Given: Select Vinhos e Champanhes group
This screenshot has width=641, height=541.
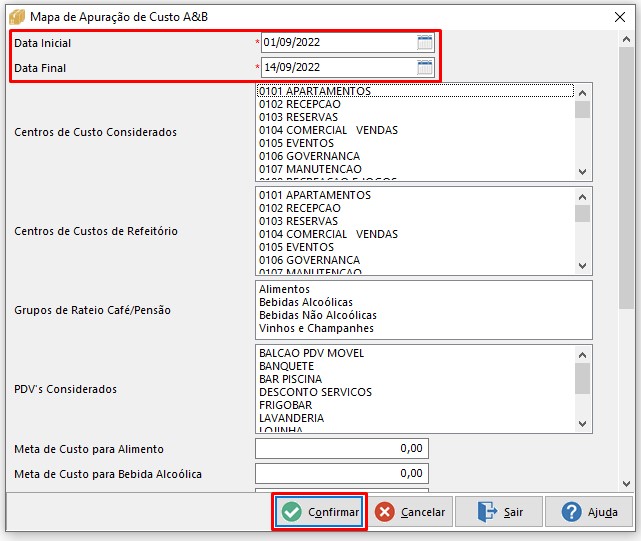Looking at the screenshot, I should pos(424,328).
